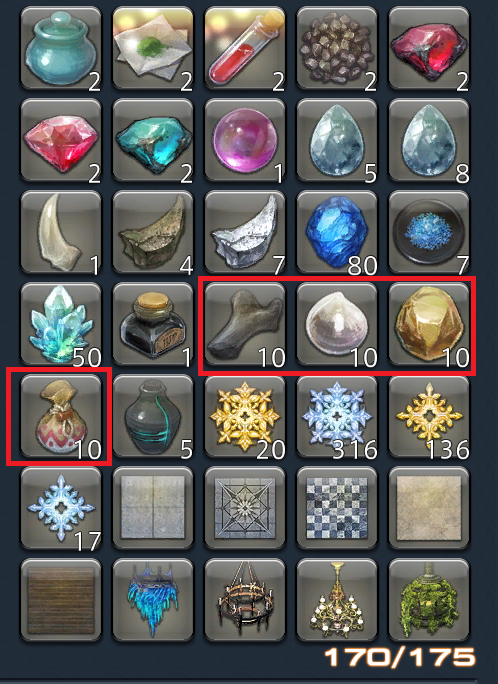
Task: Select the red faceted ruby gem
Action: point(61,140)
